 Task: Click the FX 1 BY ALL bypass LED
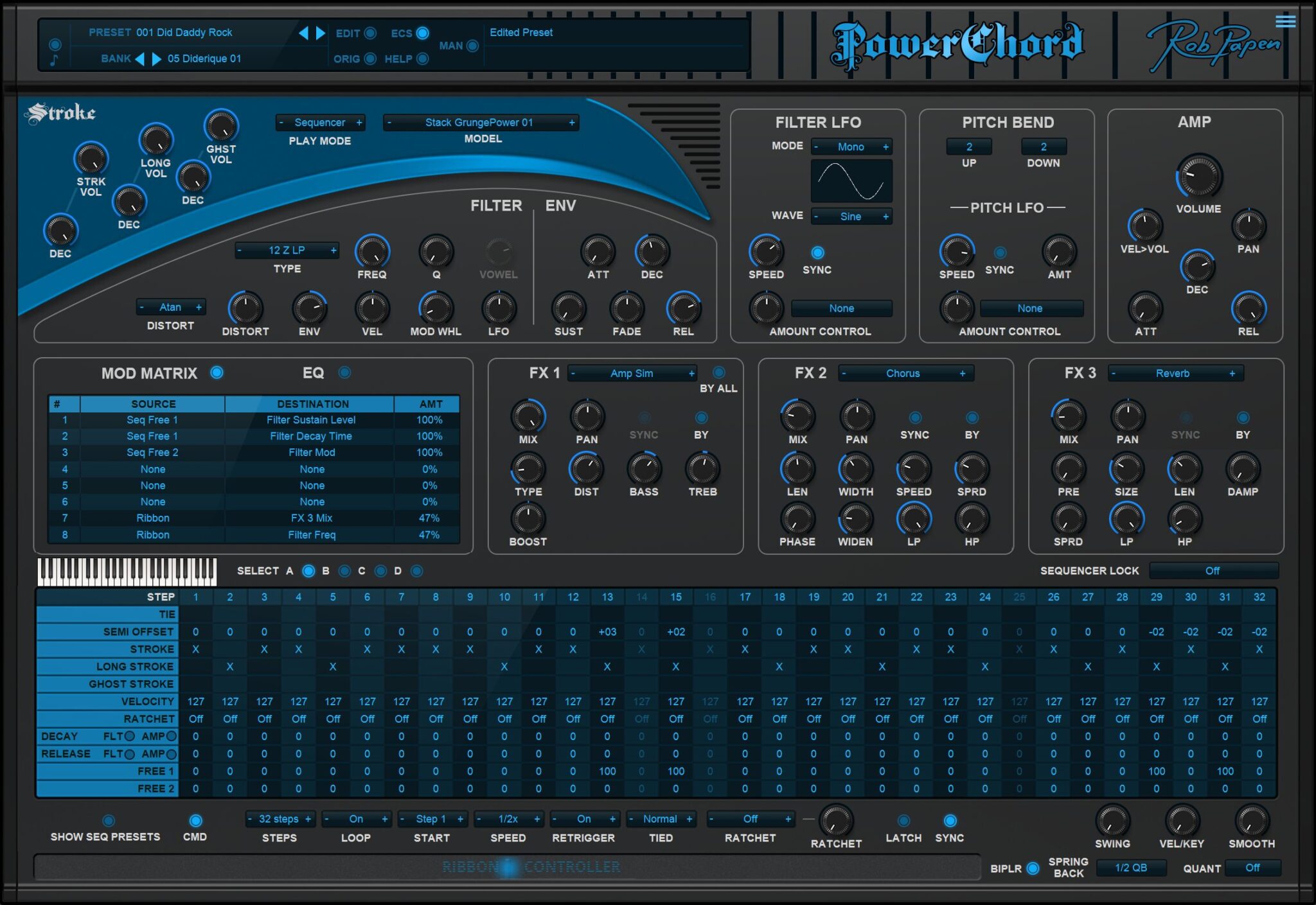tap(718, 373)
